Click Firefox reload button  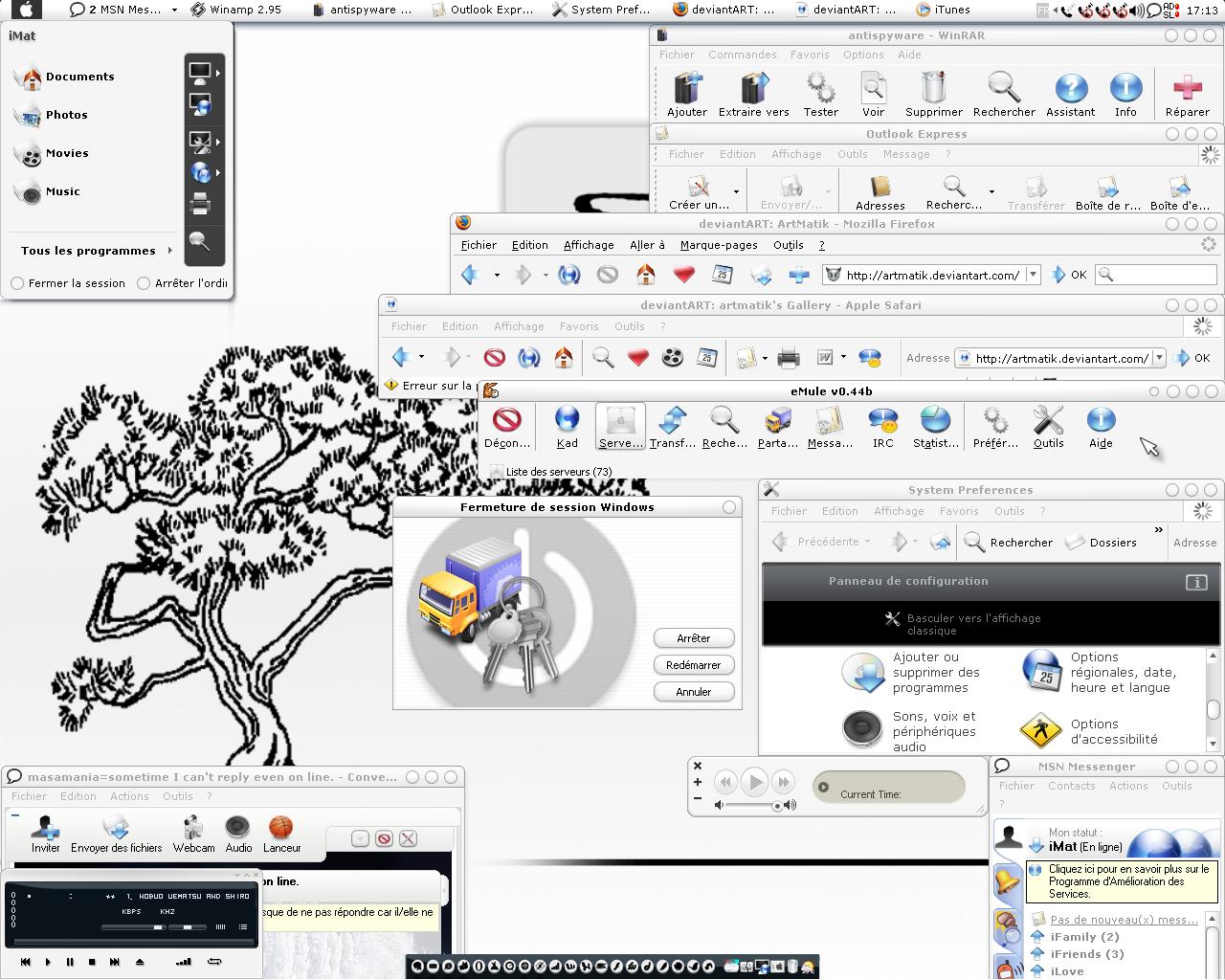click(568, 275)
